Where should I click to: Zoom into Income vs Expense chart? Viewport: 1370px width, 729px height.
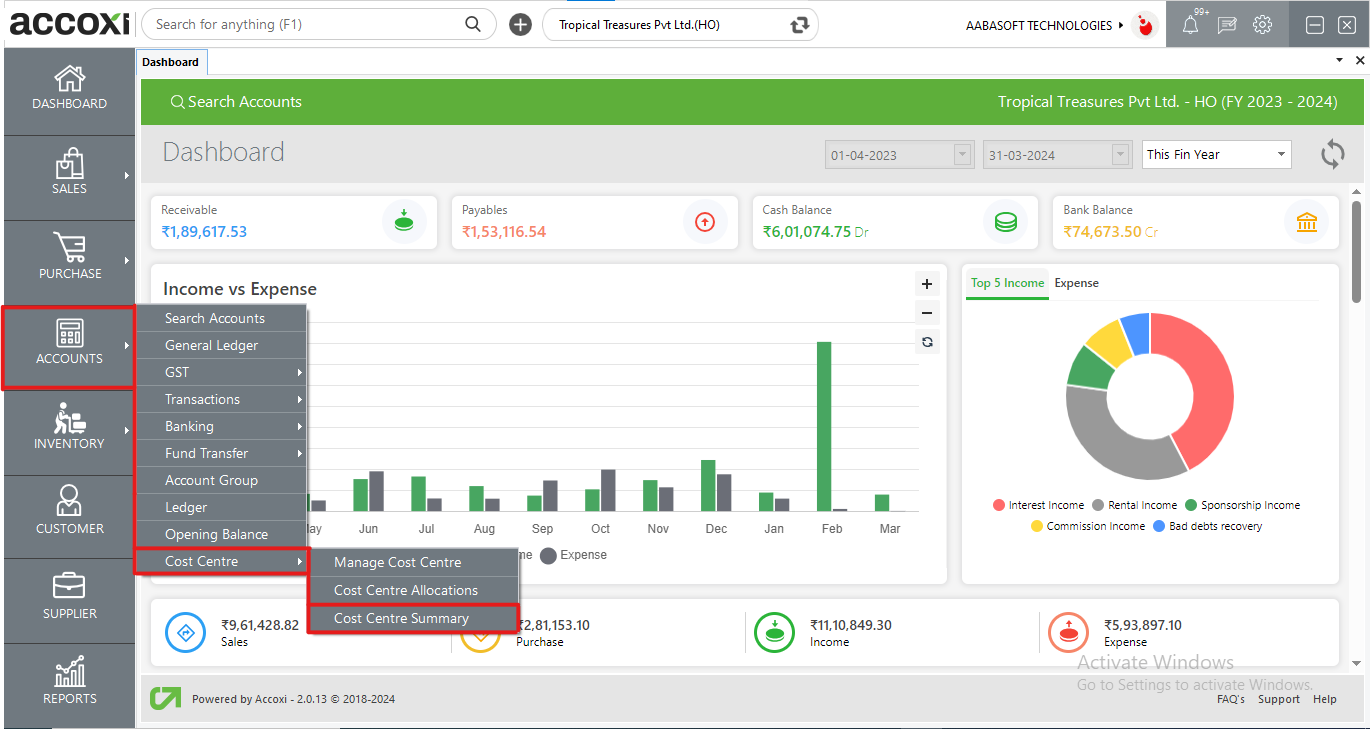(927, 283)
